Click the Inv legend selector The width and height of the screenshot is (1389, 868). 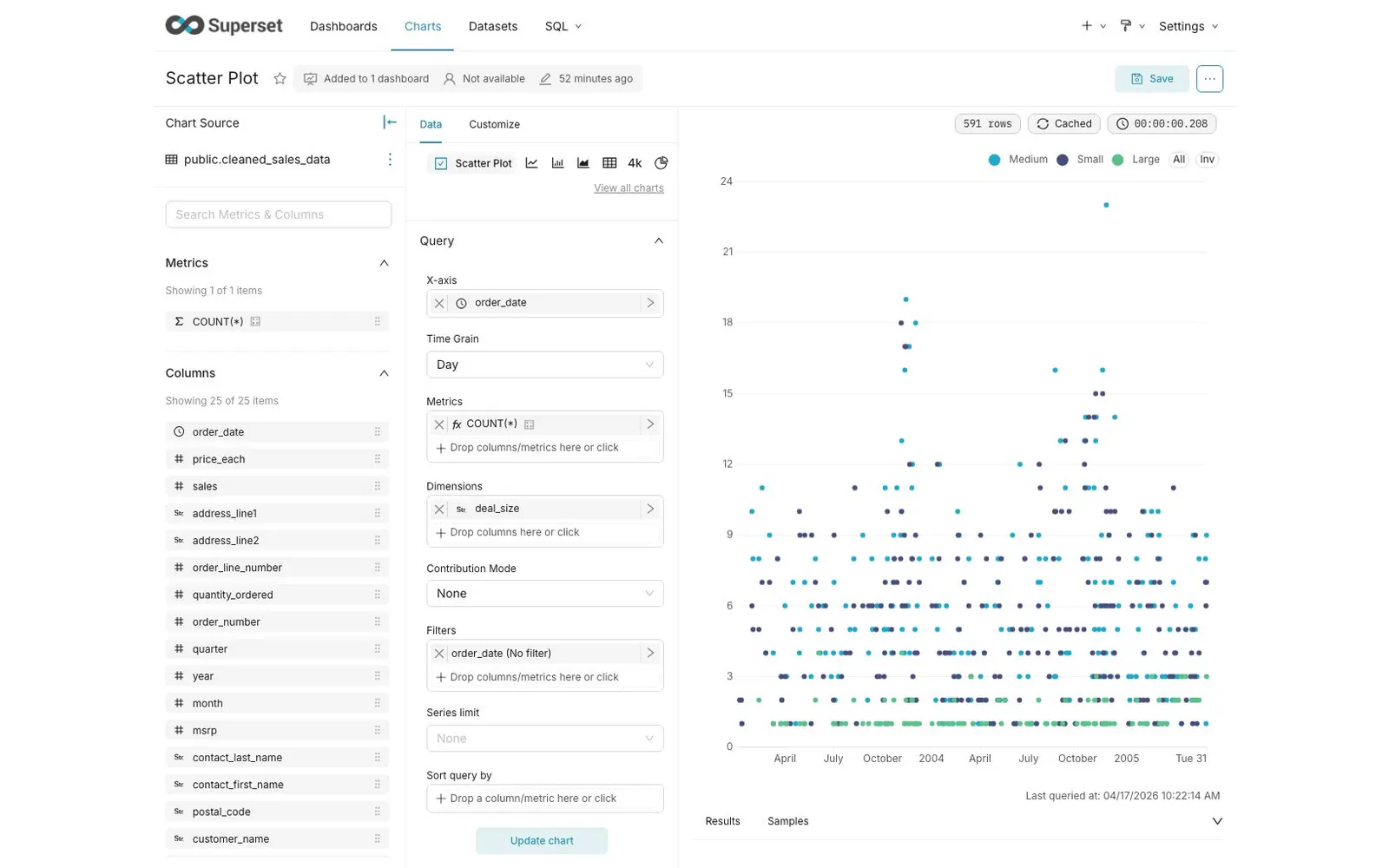tap(1207, 160)
